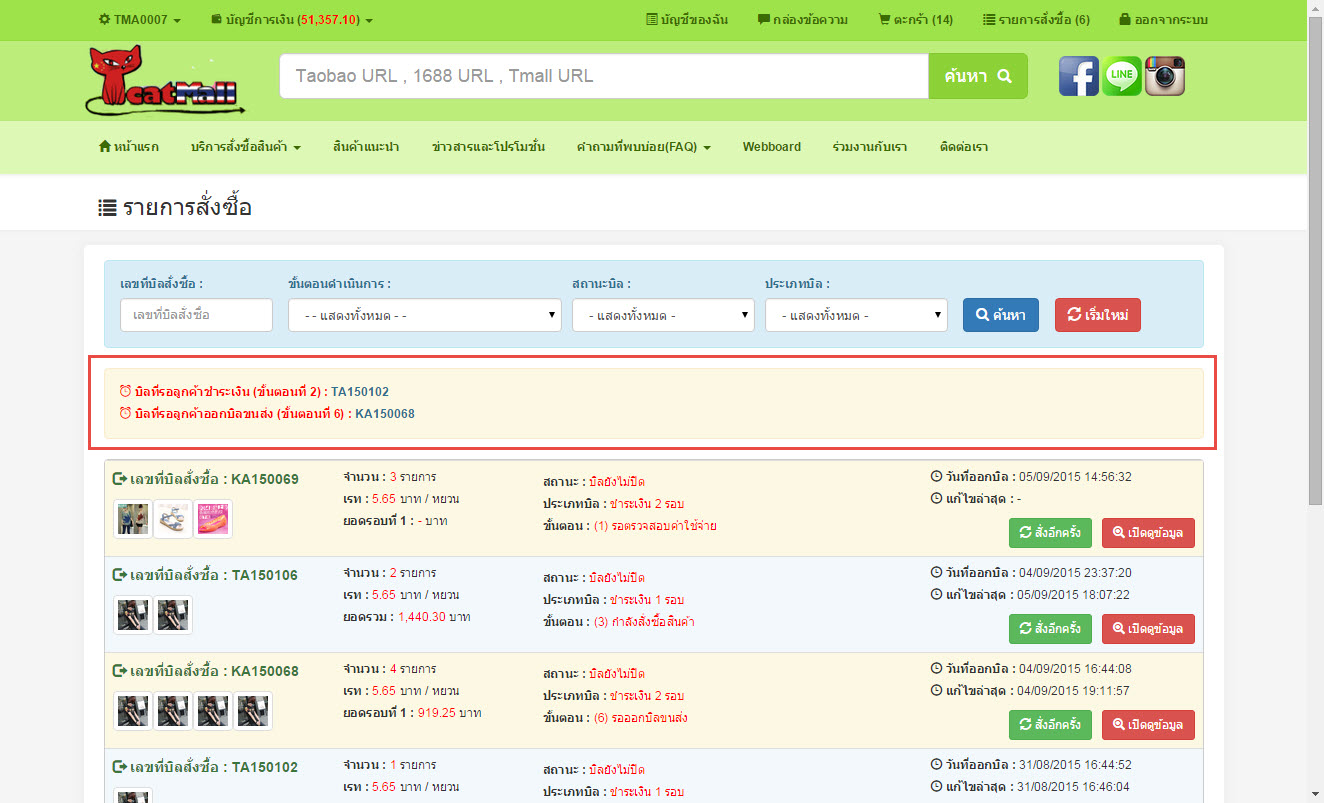Open the TMA0007 account dropdown
The height and width of the screenshot is (803, 1324).
coord(140,20)
